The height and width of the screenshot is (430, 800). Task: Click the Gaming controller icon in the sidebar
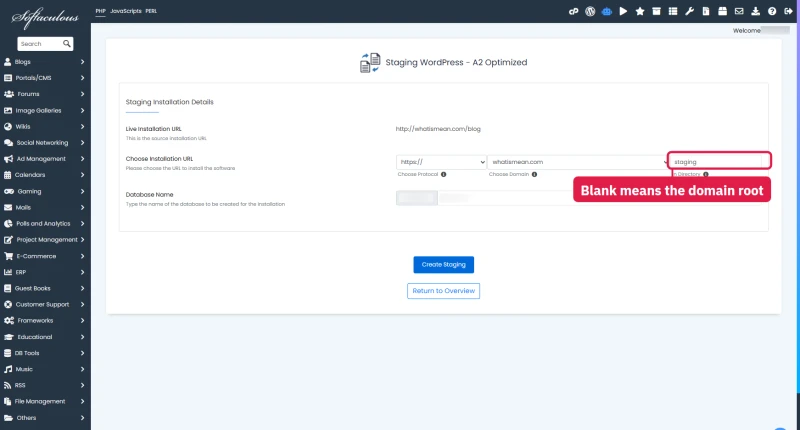tap(9, 191)
